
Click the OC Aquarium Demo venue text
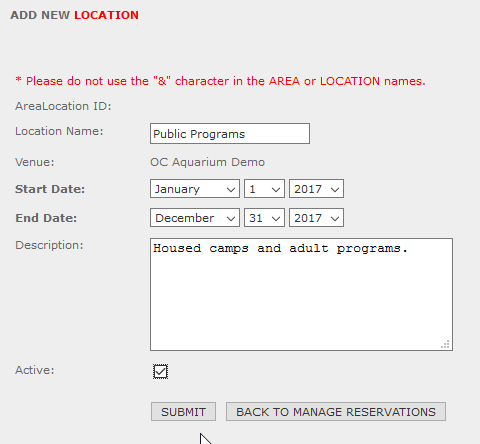click(207, 162)
